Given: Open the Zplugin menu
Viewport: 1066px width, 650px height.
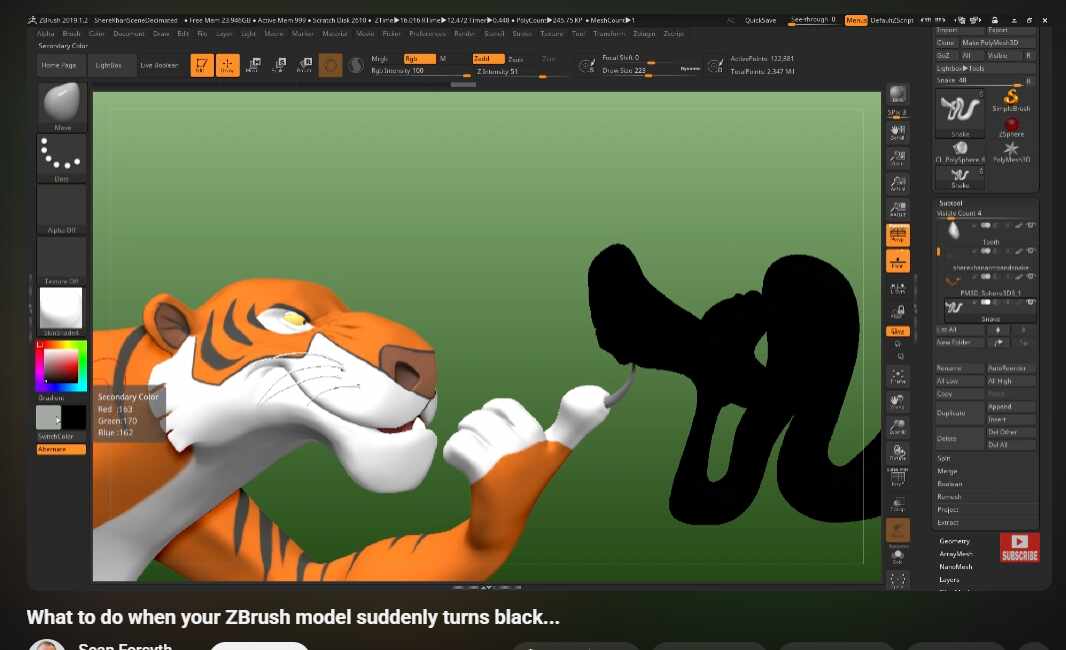Looking at the screenshot, I should pos(644,33).
